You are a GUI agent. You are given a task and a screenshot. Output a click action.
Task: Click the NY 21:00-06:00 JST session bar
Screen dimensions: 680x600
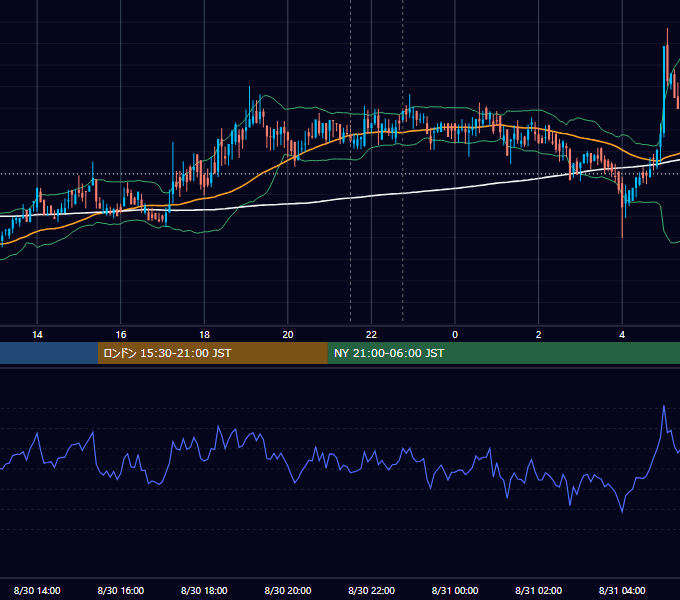(x=503, y=353)
